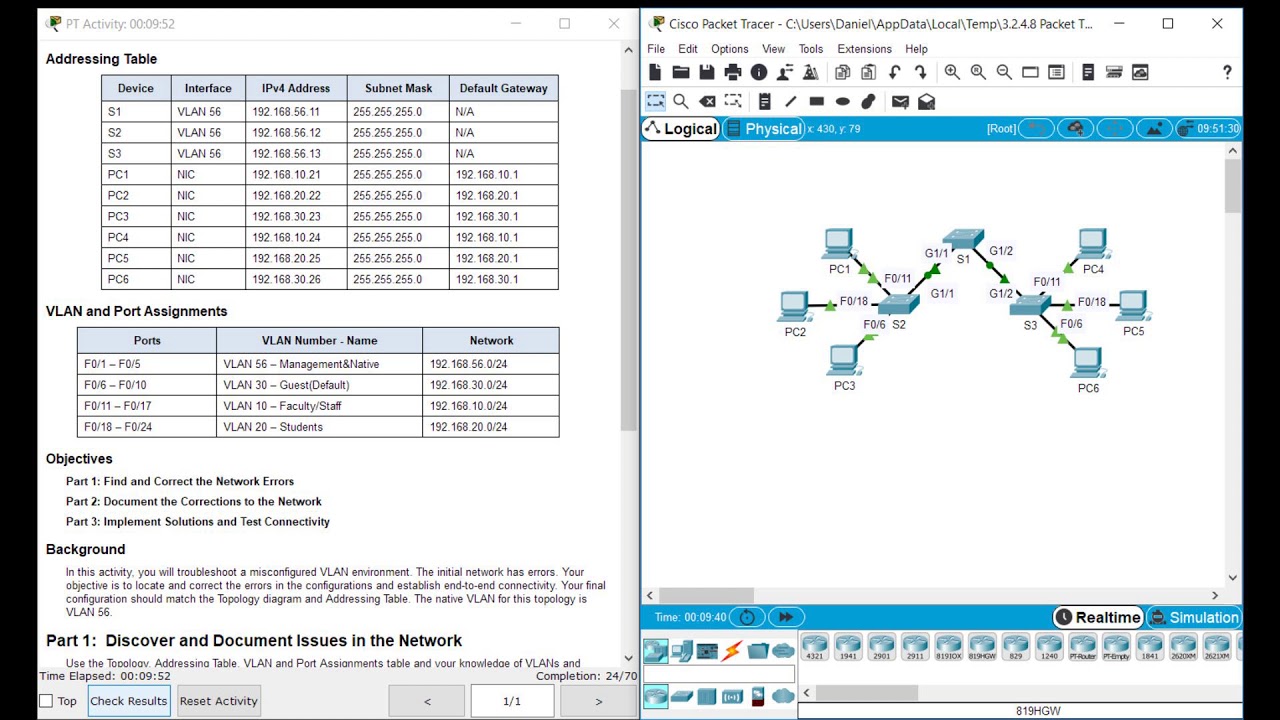
Task: Open the View menu
Action: (773, 49)
